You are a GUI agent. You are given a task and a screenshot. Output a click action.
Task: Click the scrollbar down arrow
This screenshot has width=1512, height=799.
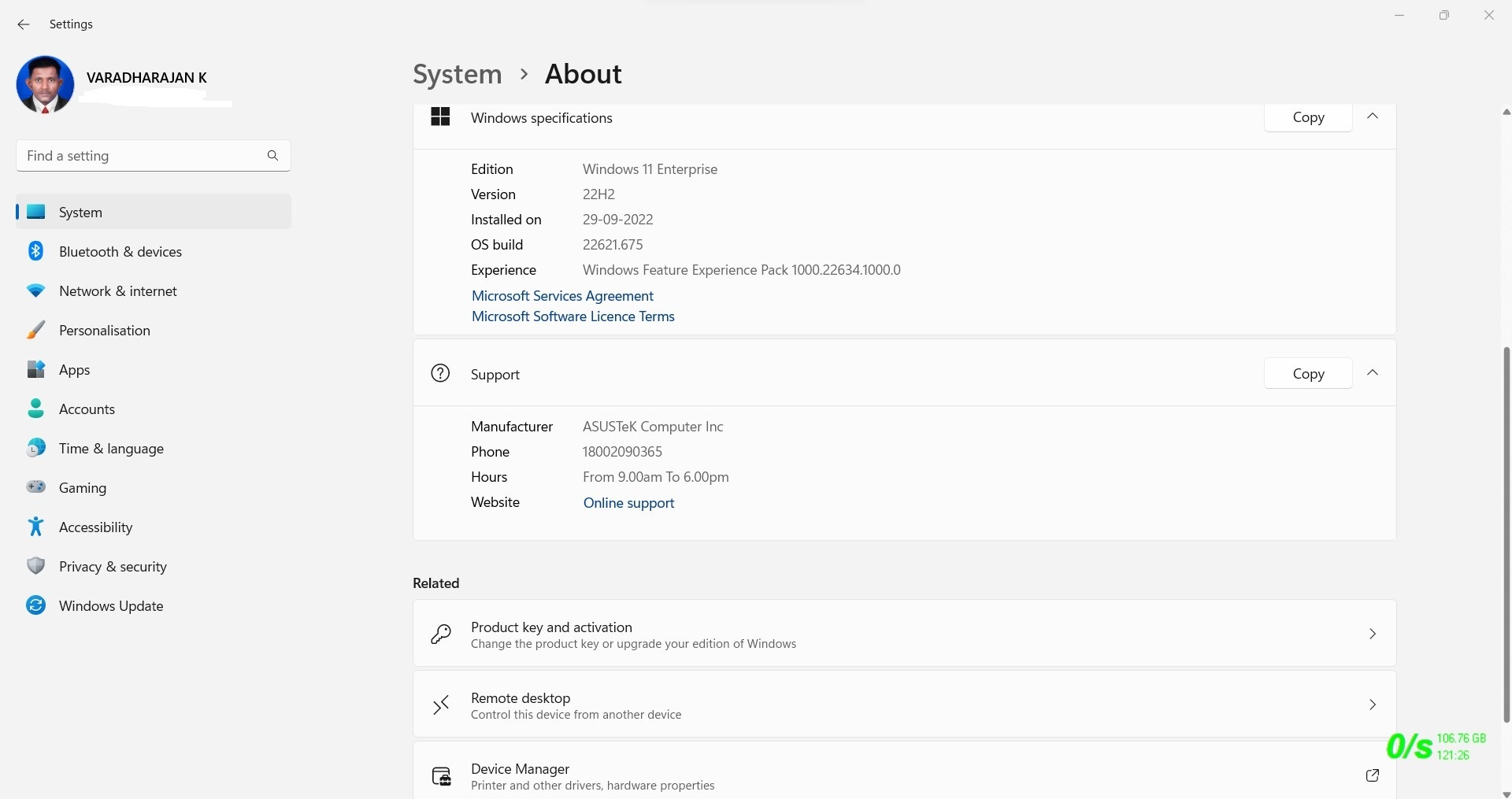(1506, 793)
